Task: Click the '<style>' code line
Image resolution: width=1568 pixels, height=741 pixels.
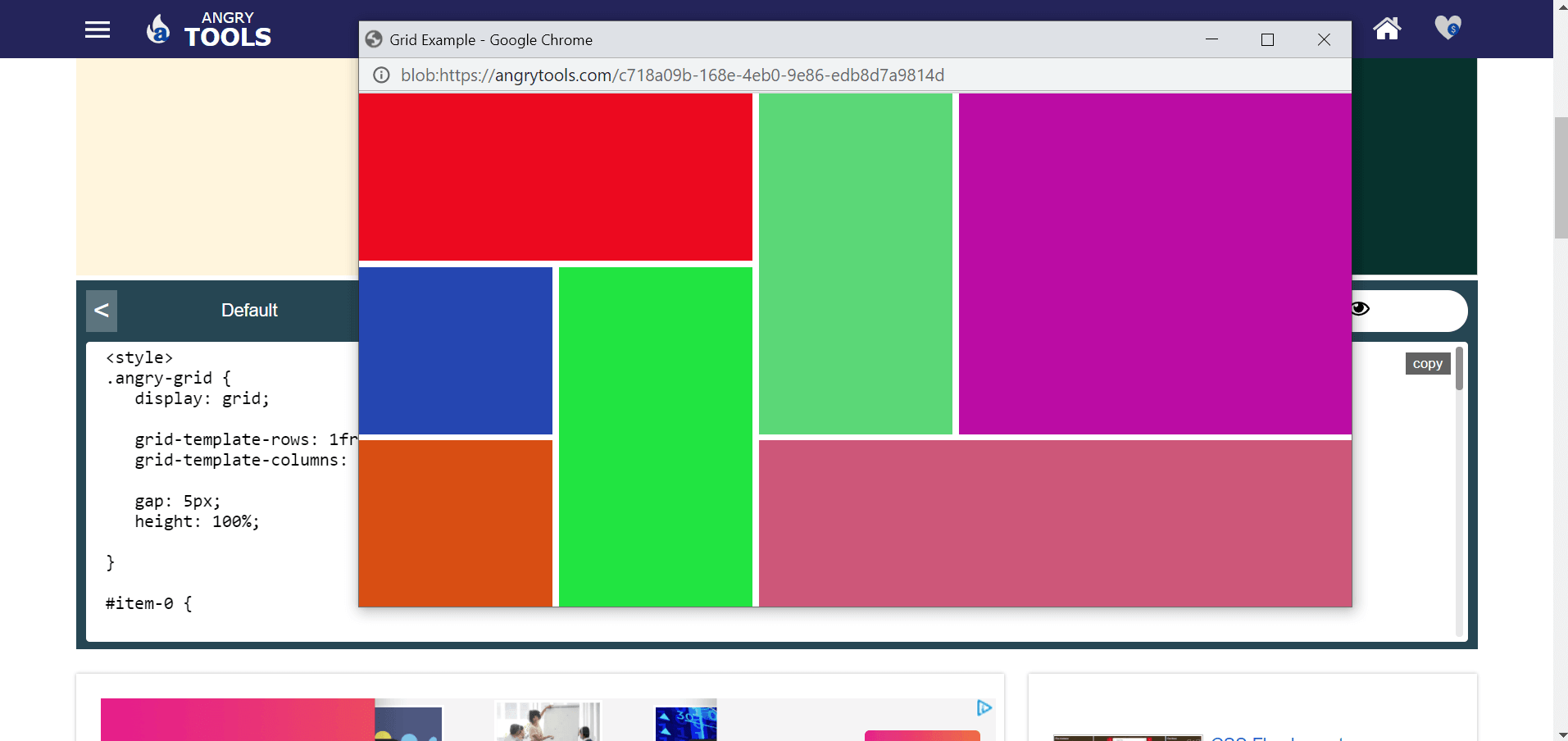Action: point(139,357)
